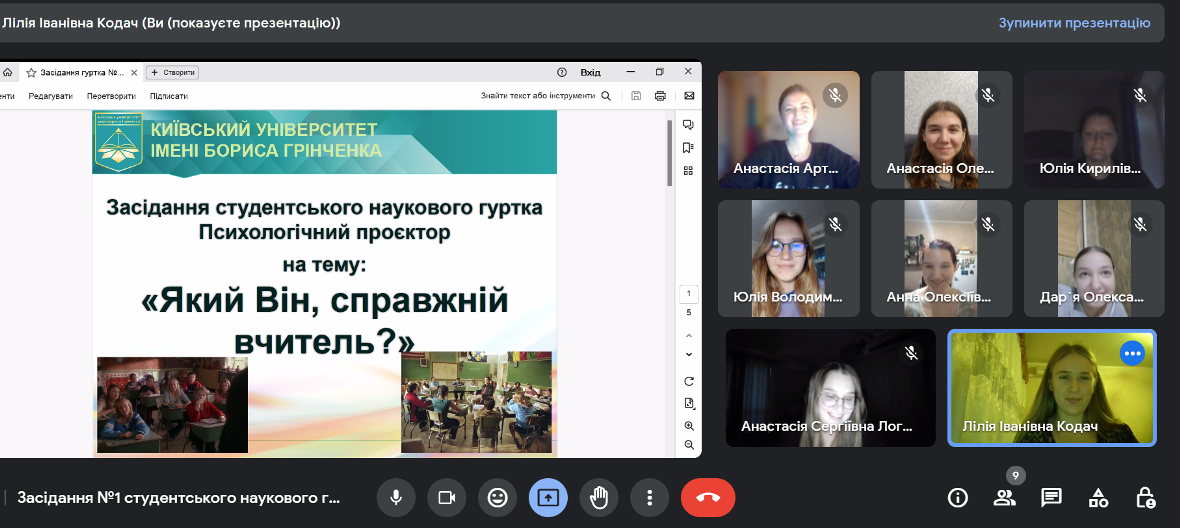
Task: Print the PDF document
Action: (x=660, y=96)
